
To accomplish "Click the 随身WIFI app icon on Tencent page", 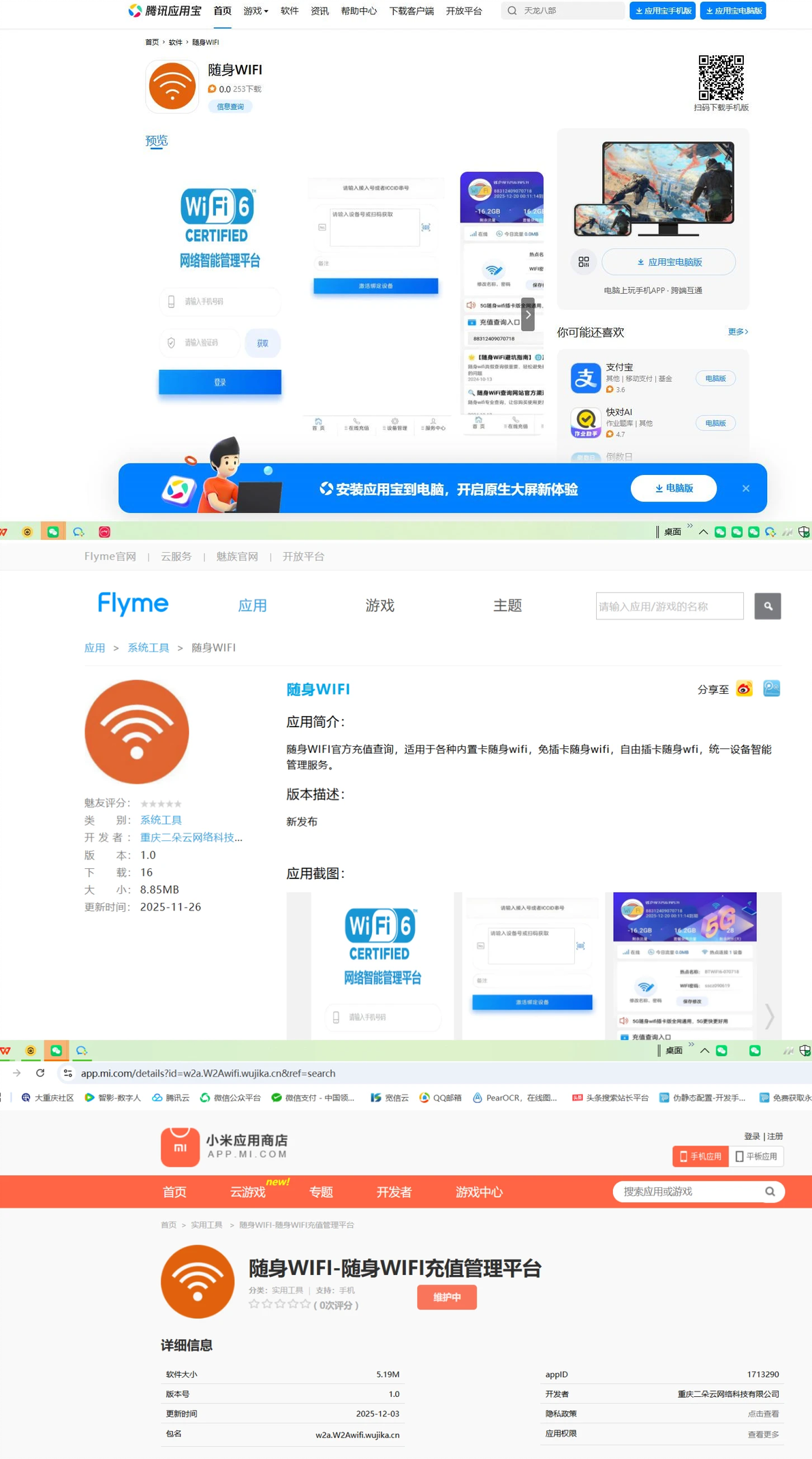I will pyautogui.click(x=172, y=86).
